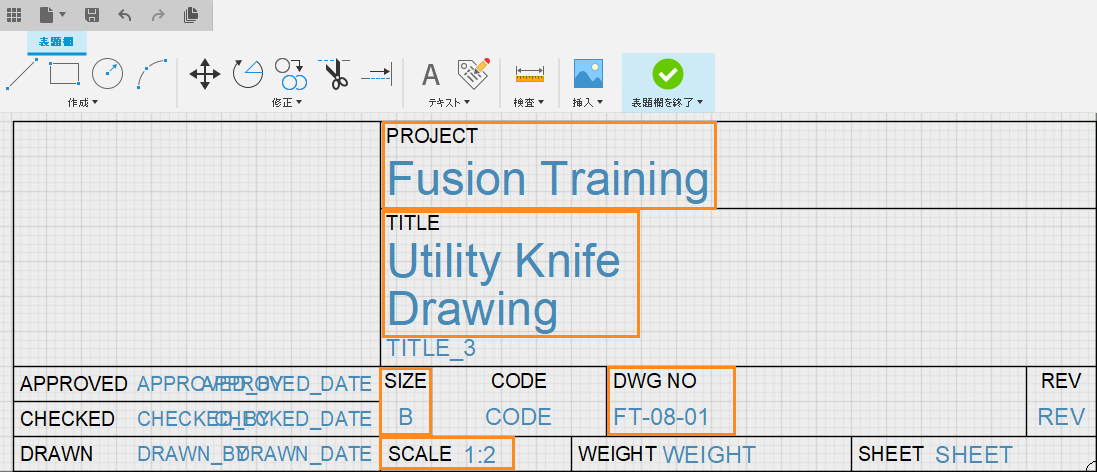Select the Arc tool
The width and height of the screenshot is (1097, 472).
pos(151,74)
